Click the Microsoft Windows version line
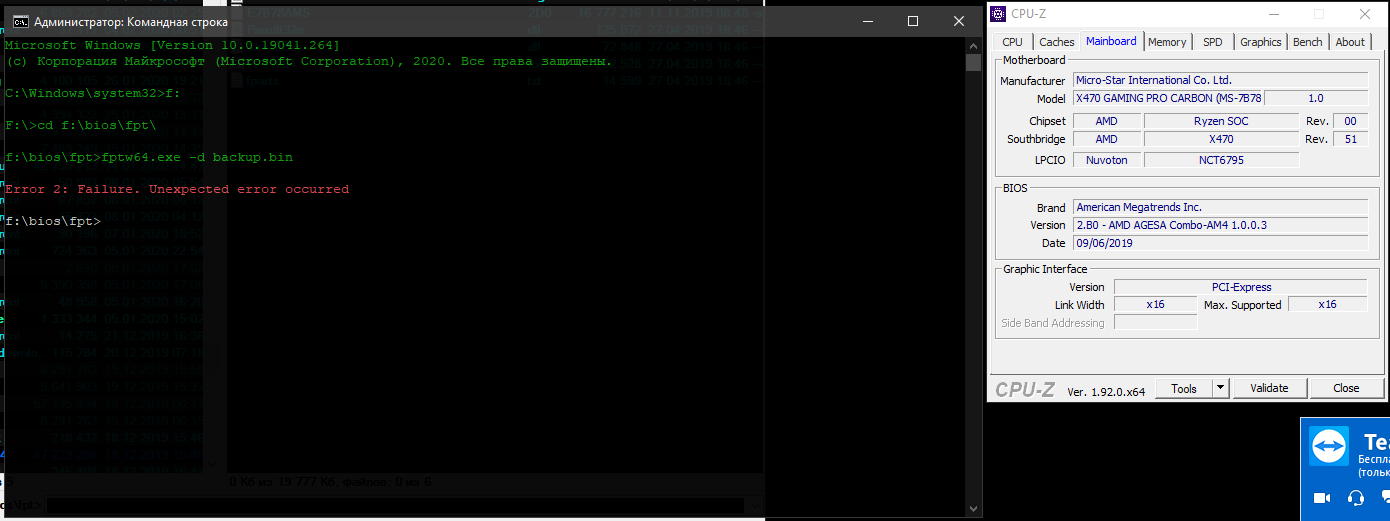 [172, 46]
